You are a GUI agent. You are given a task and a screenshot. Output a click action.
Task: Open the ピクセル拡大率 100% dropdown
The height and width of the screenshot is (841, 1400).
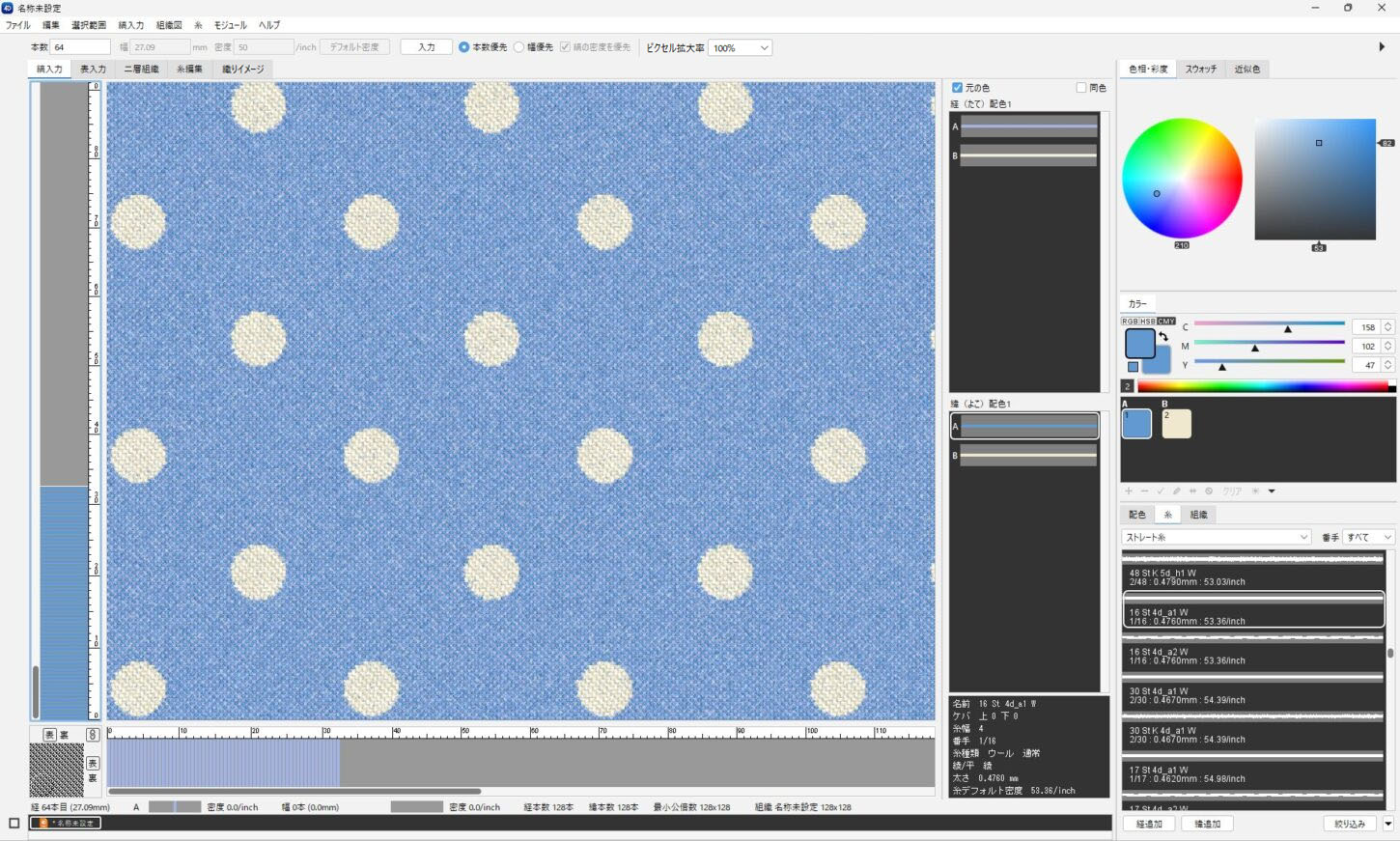coord(740,47)
